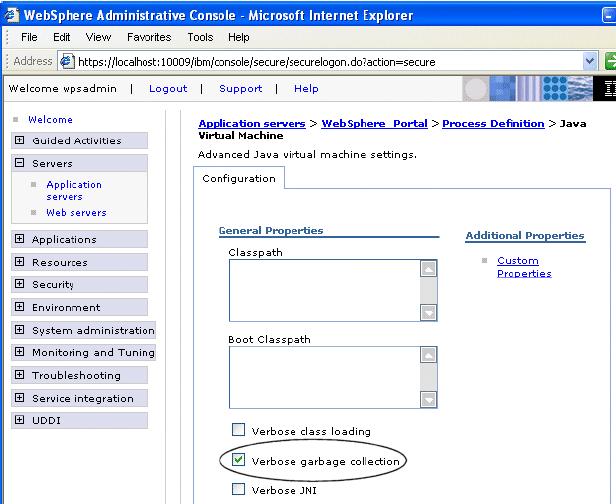Go to Process Definition breadcrumb

493,123
